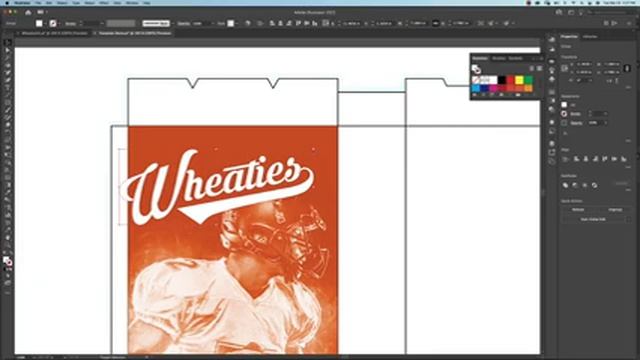Open the arrange documents dropdown beside Home
640x360 pixels.
(41, 13)
